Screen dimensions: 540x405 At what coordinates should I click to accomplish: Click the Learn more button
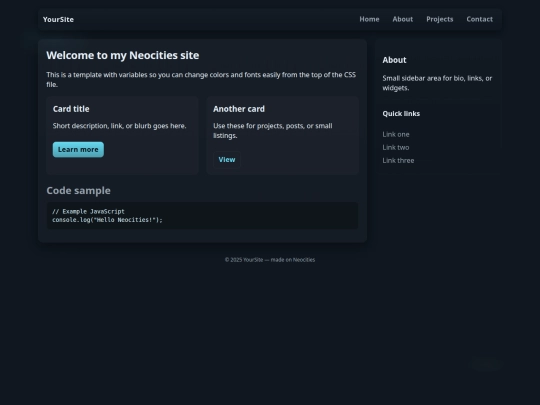[x=78, y=149]
